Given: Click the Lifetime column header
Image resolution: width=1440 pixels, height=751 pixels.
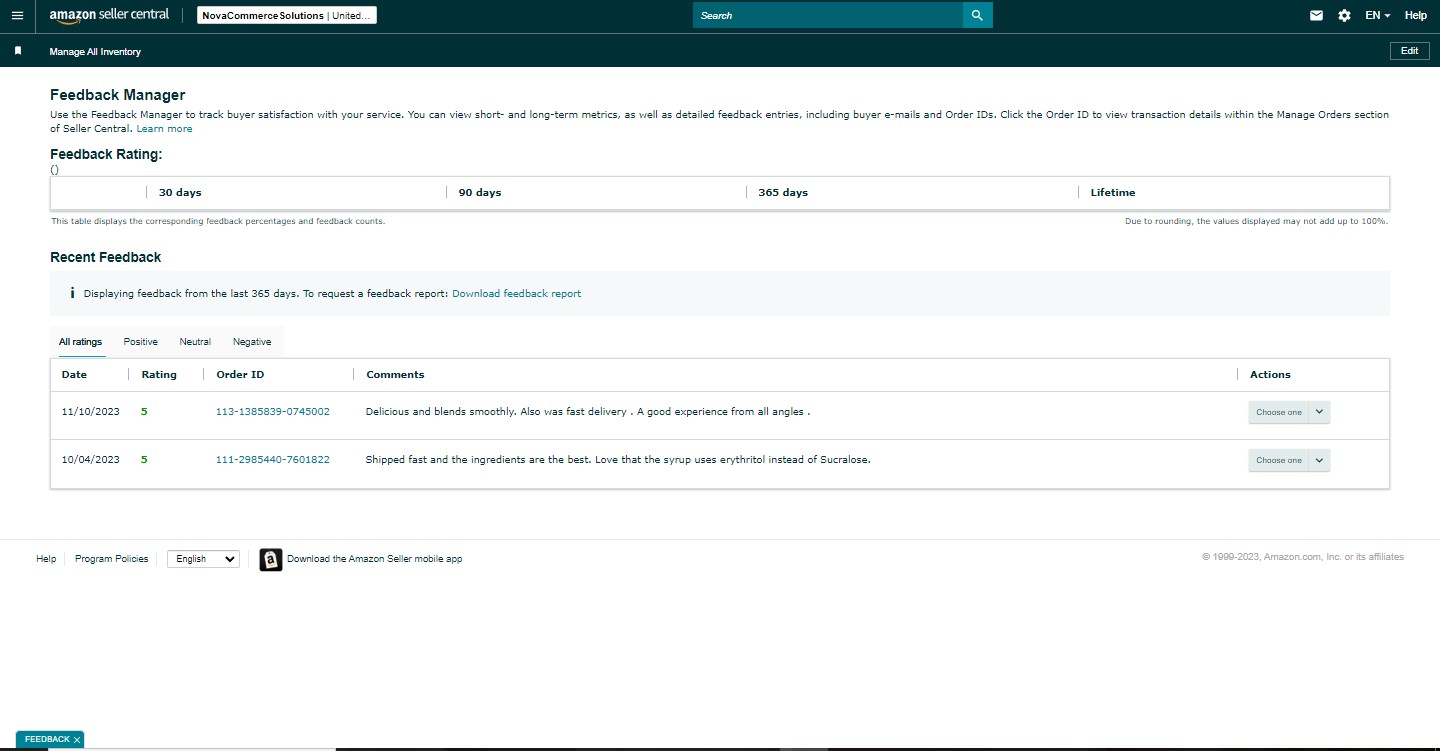Looking at the screenshot, I should tap(1113, 193).
